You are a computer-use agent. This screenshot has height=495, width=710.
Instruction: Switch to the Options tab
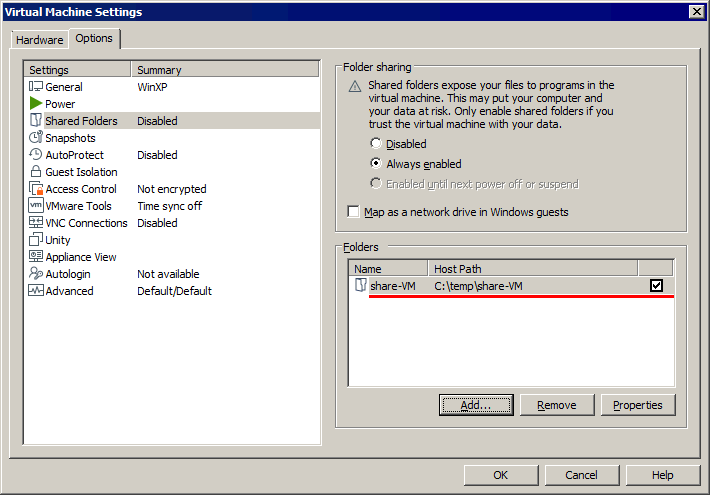pos(94,38)
